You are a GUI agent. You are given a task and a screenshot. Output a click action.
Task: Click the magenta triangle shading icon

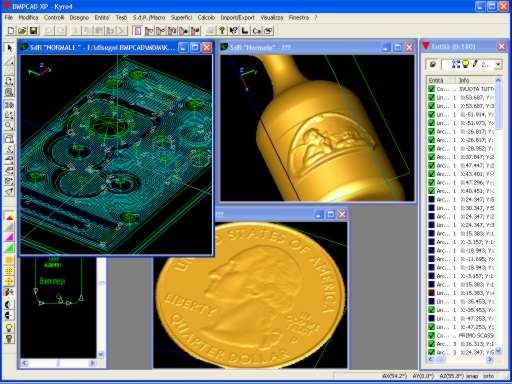click(9, 237)
